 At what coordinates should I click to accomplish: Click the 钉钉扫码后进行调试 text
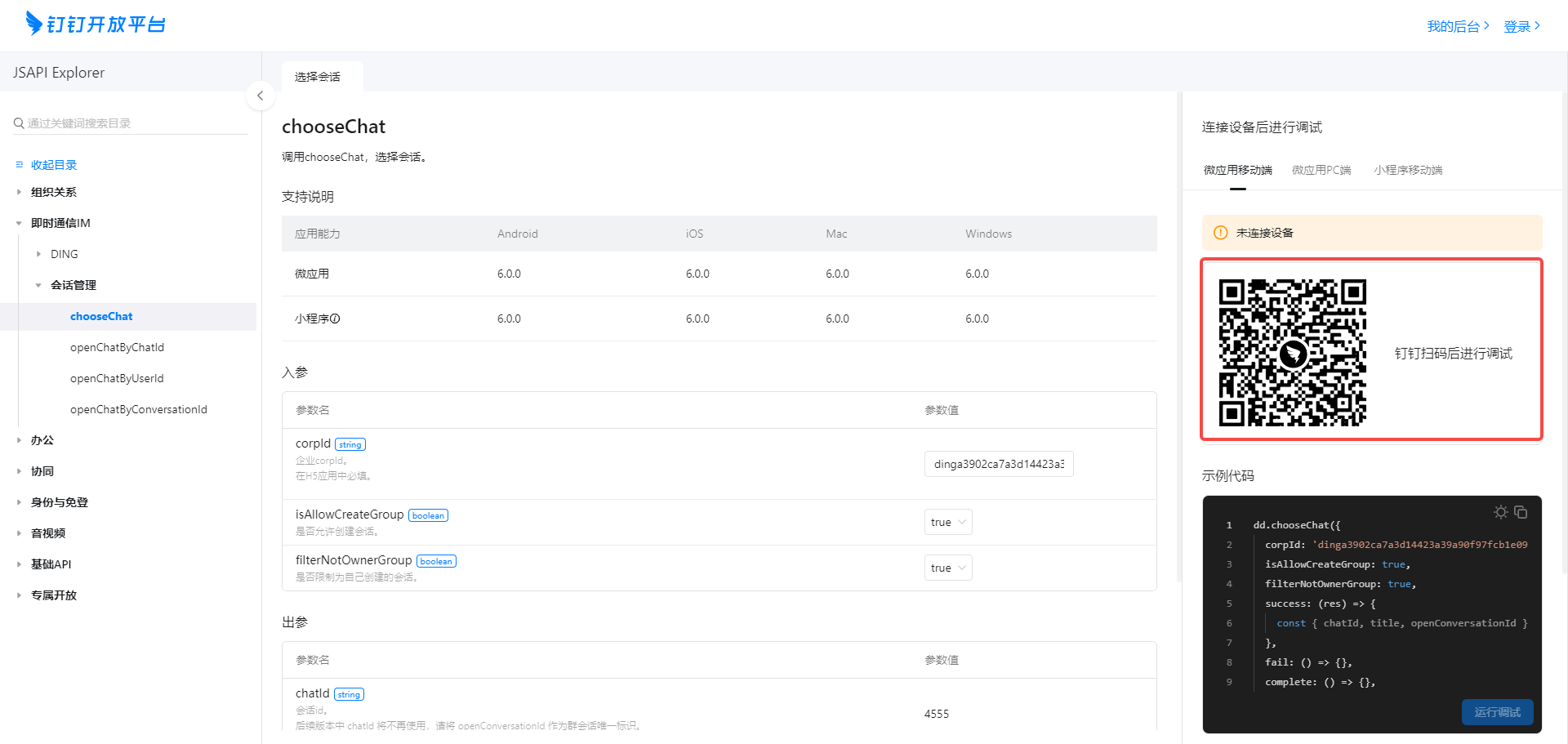click(1454, 353)
